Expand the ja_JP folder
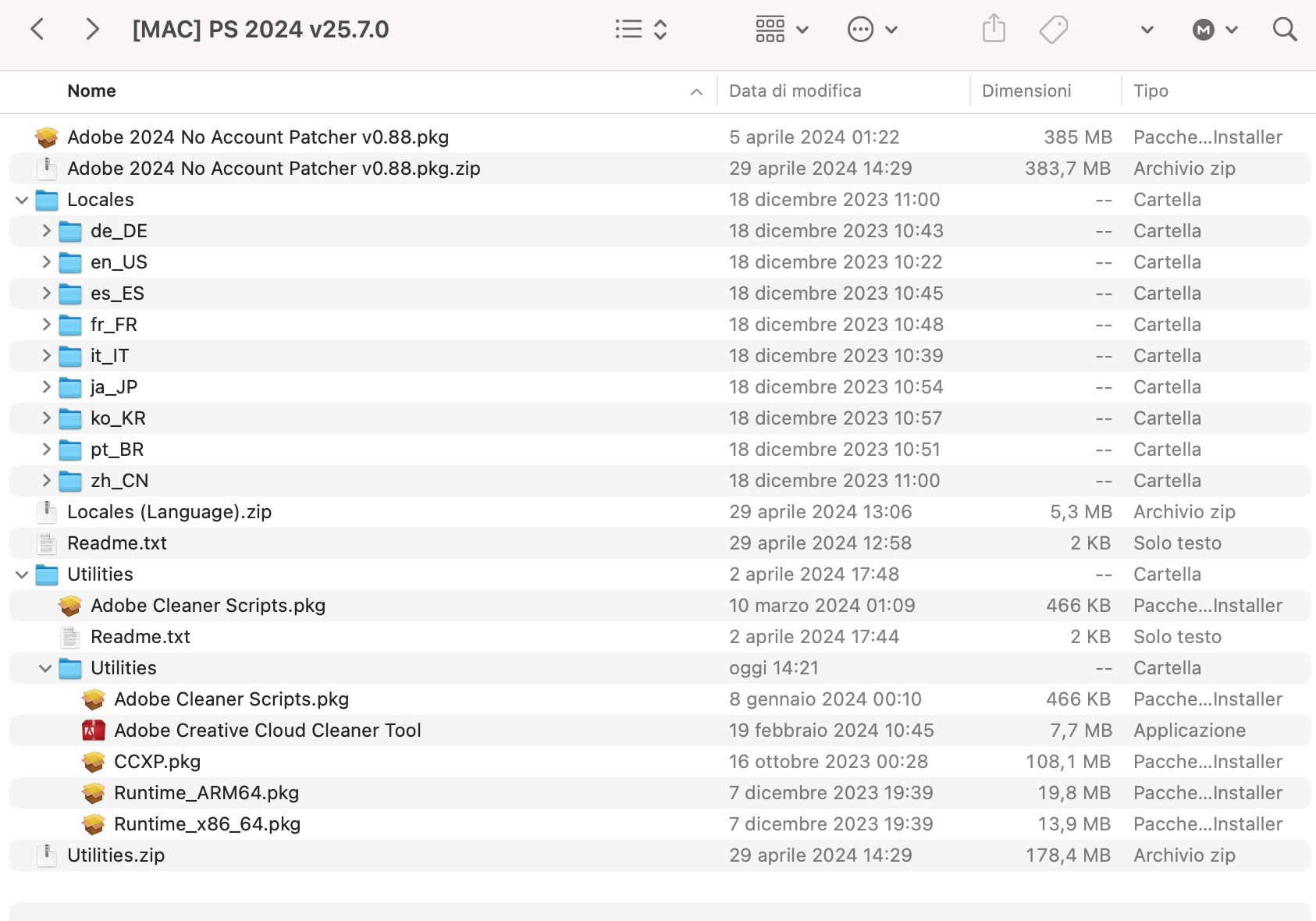 click(x=46, y=386)
